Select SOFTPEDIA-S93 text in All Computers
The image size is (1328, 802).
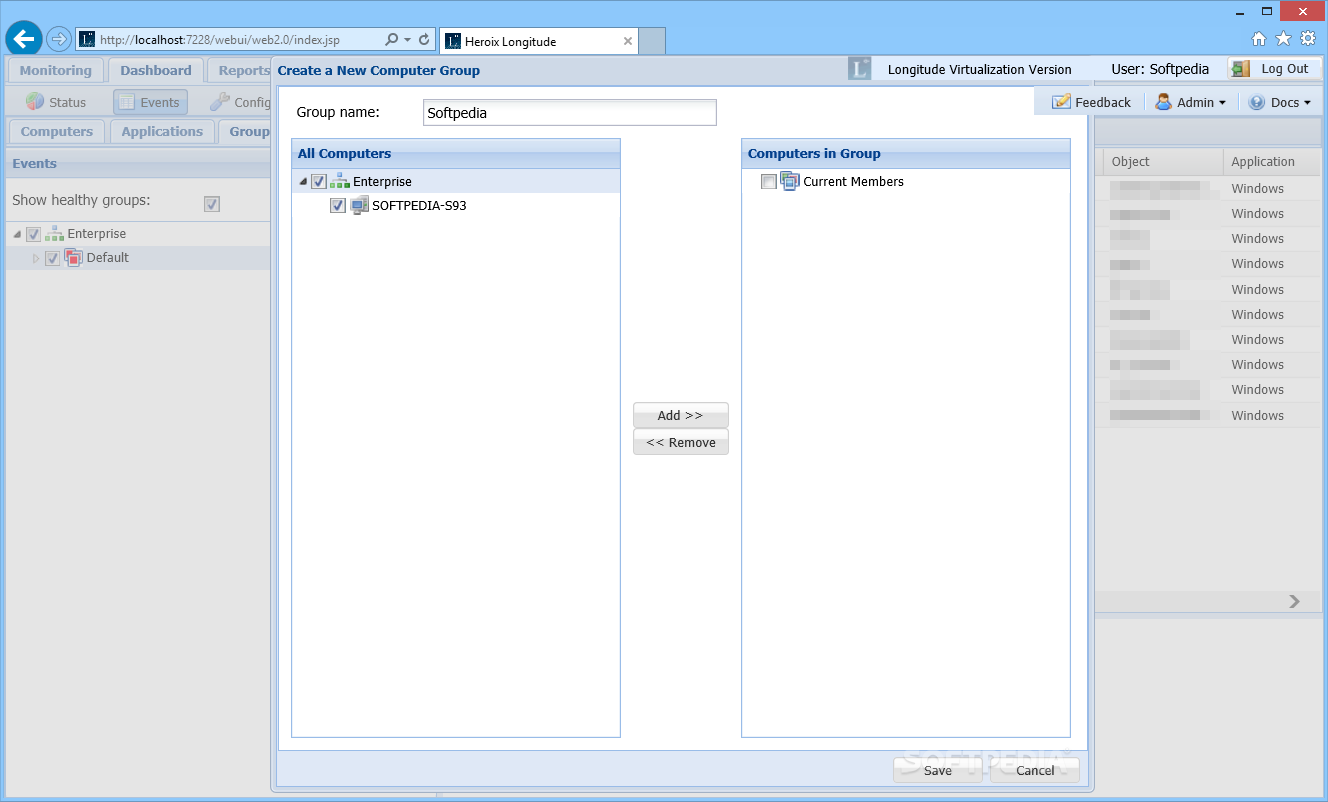tap(419, 206)
